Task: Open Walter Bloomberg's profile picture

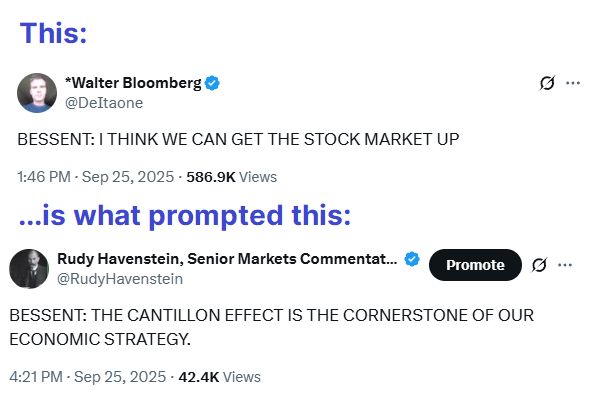Action: pyautogui.click(x=37, y=93)
